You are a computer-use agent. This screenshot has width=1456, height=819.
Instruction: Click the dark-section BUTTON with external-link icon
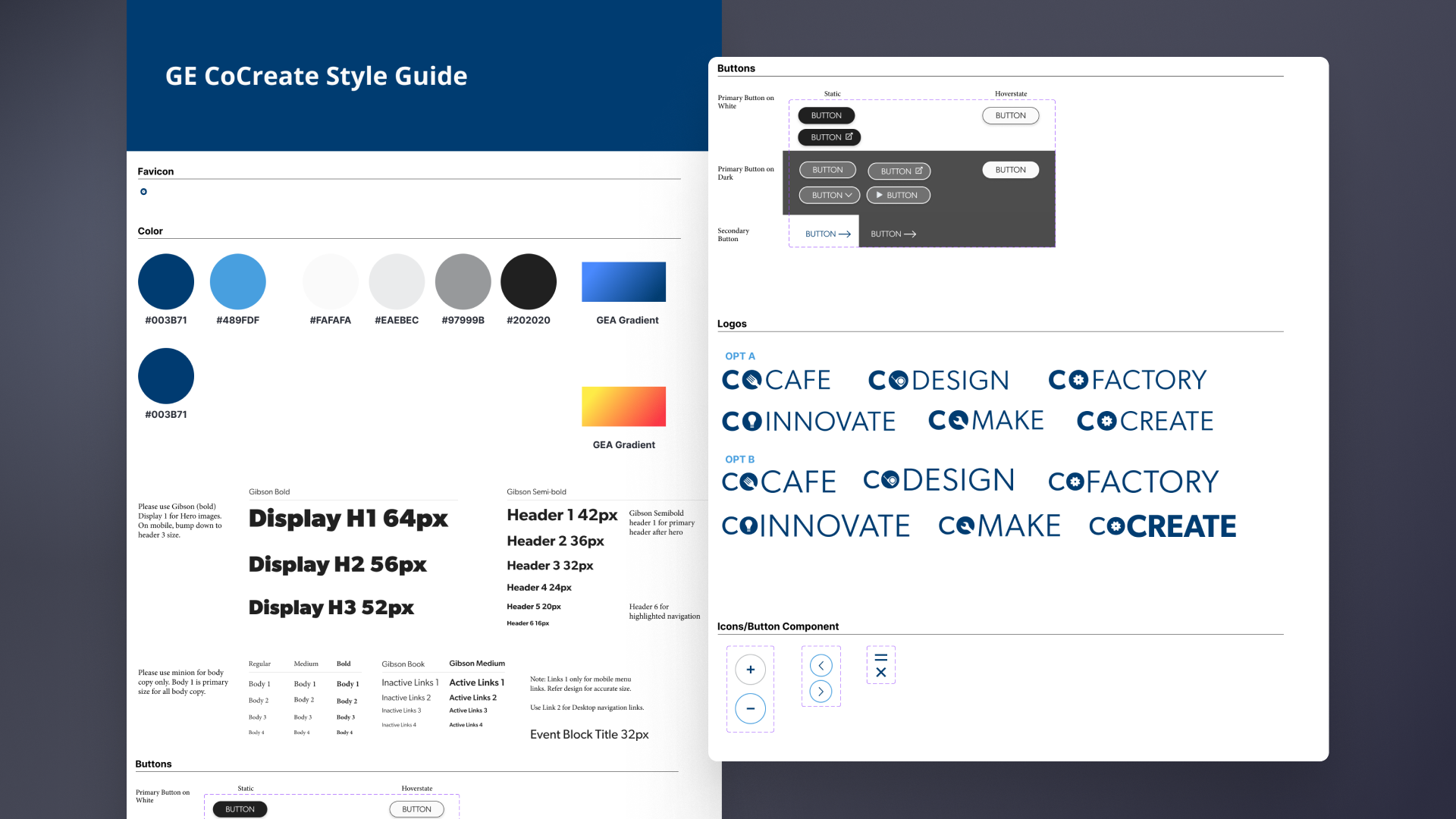click(x=899, y=171)
